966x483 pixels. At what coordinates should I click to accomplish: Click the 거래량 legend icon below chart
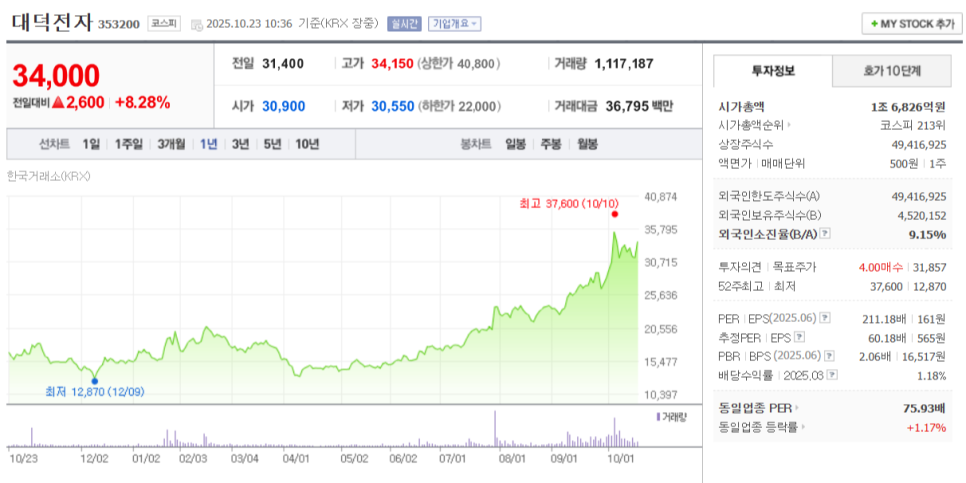[658, 416]
